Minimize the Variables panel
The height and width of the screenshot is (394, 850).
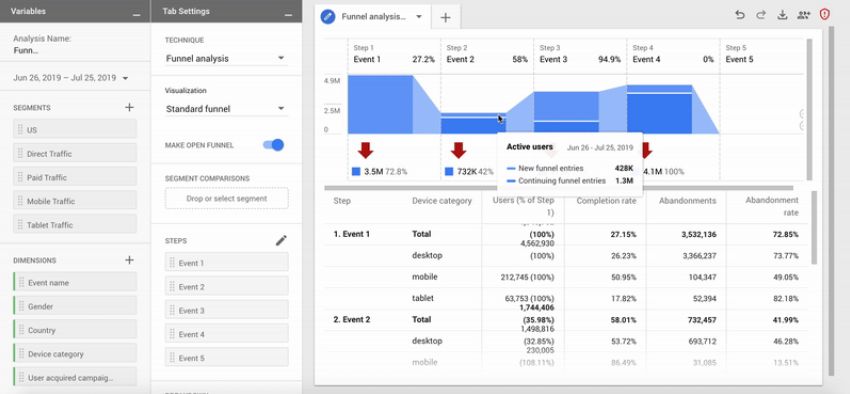137,14
